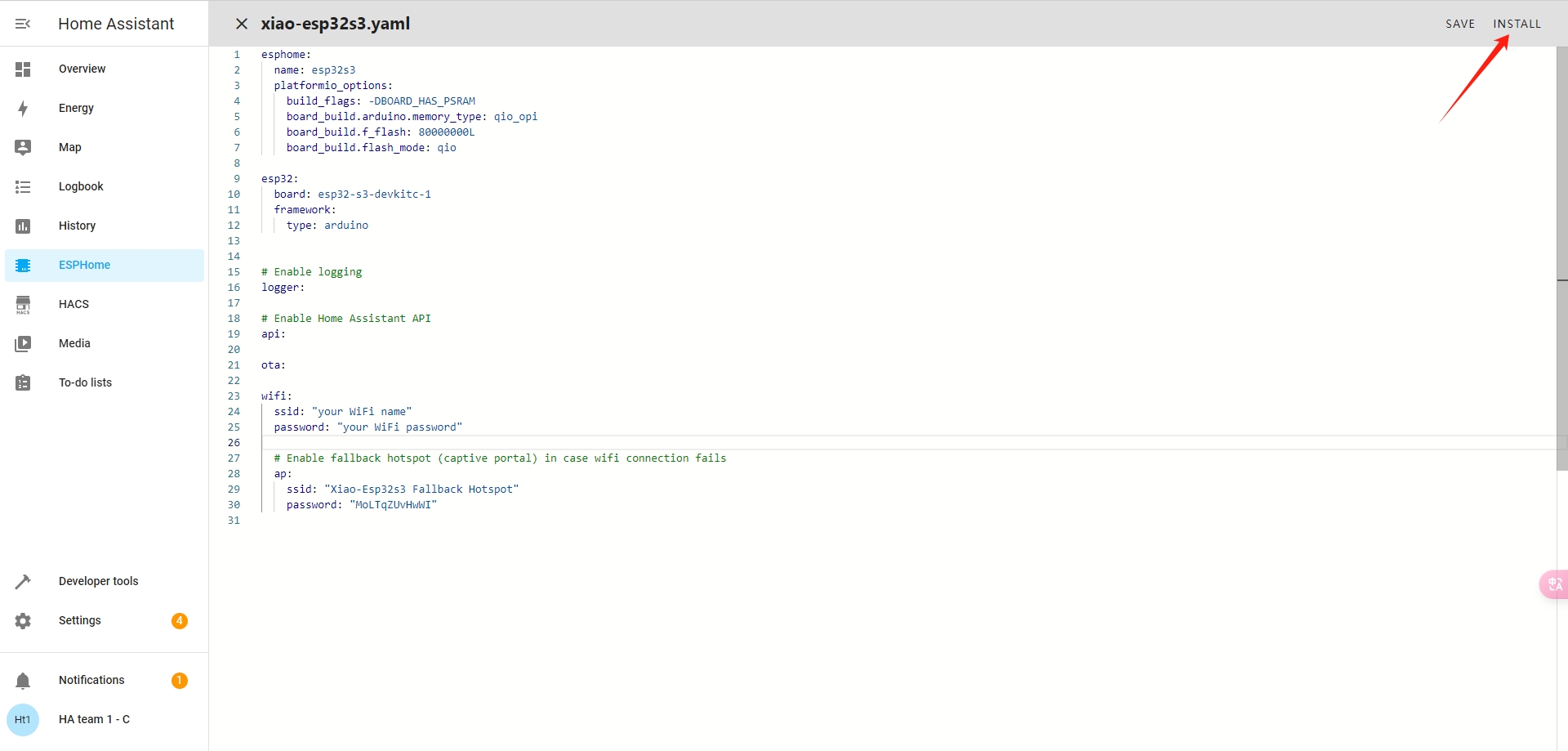Click the Notifications bell icon
This screenshot has width=1568, height=751.
[x=23, y=681]
